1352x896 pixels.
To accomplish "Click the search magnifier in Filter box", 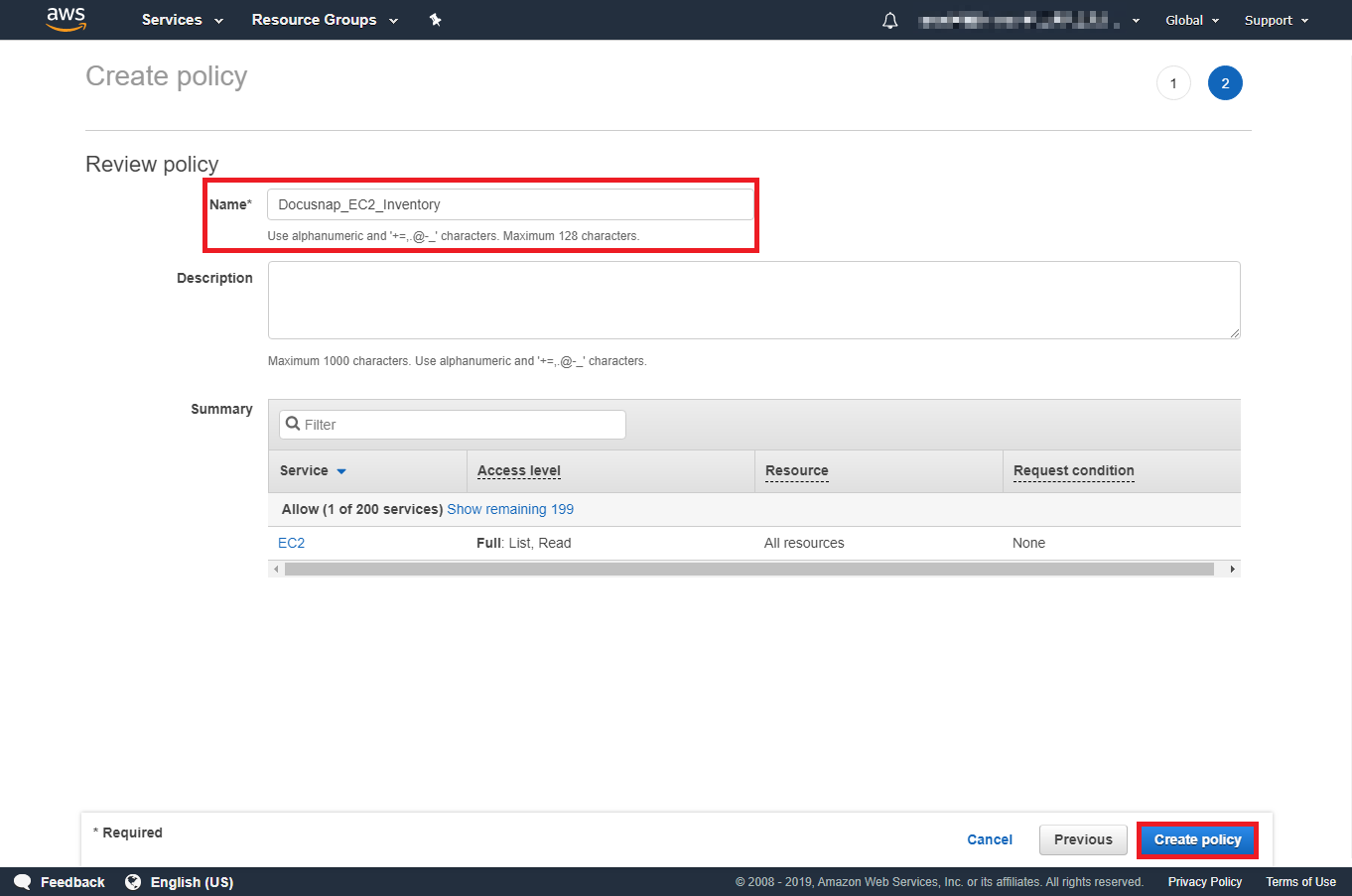I will [293, 424].
